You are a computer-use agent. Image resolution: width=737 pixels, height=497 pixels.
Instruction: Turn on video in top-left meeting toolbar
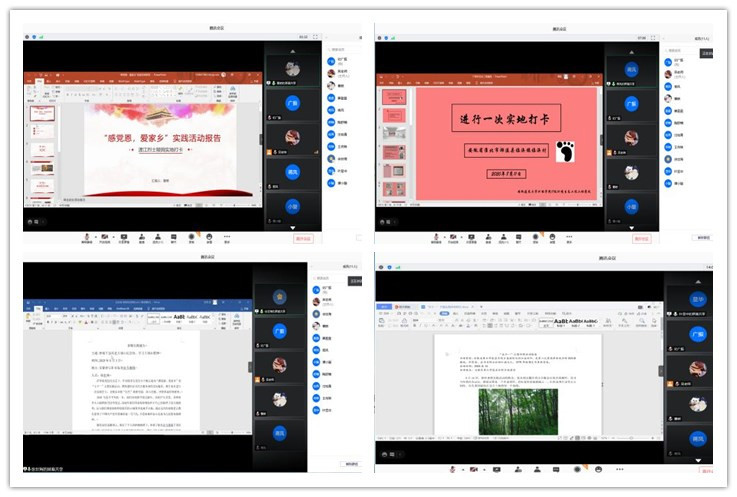pos(106,237)
